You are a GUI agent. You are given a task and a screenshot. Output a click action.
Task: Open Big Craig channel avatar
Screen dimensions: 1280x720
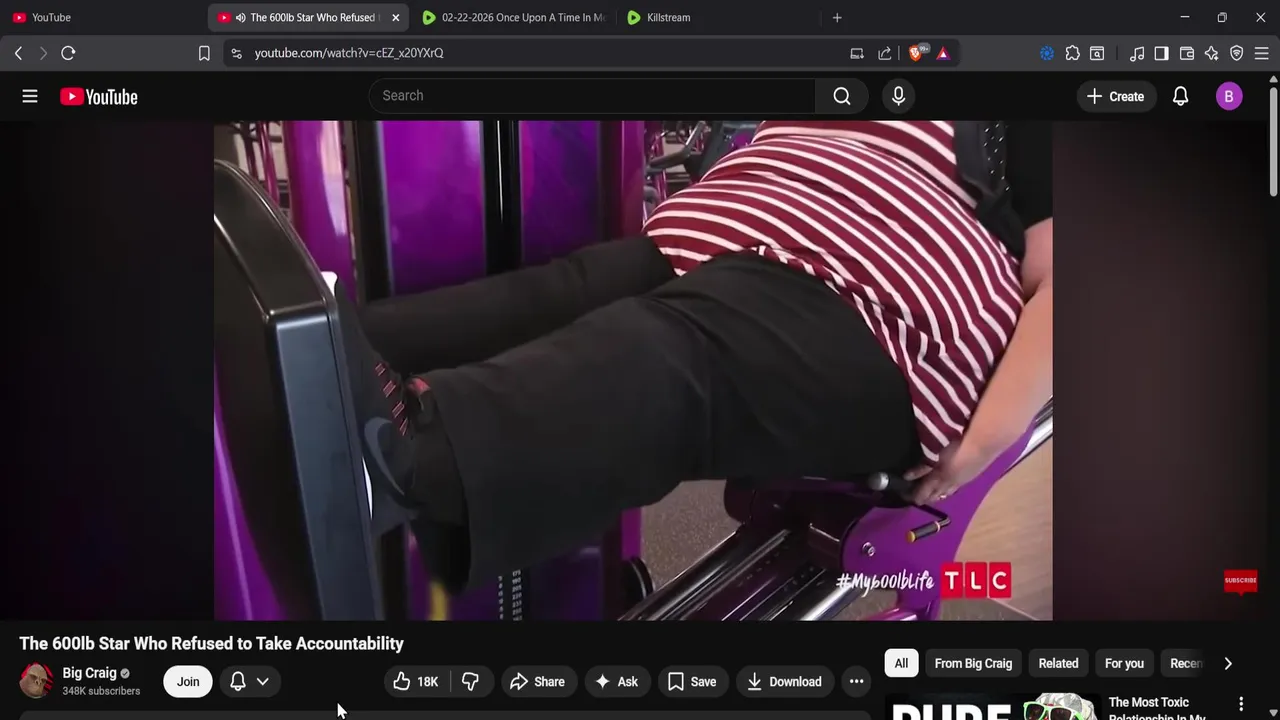(x=36, y=681)
